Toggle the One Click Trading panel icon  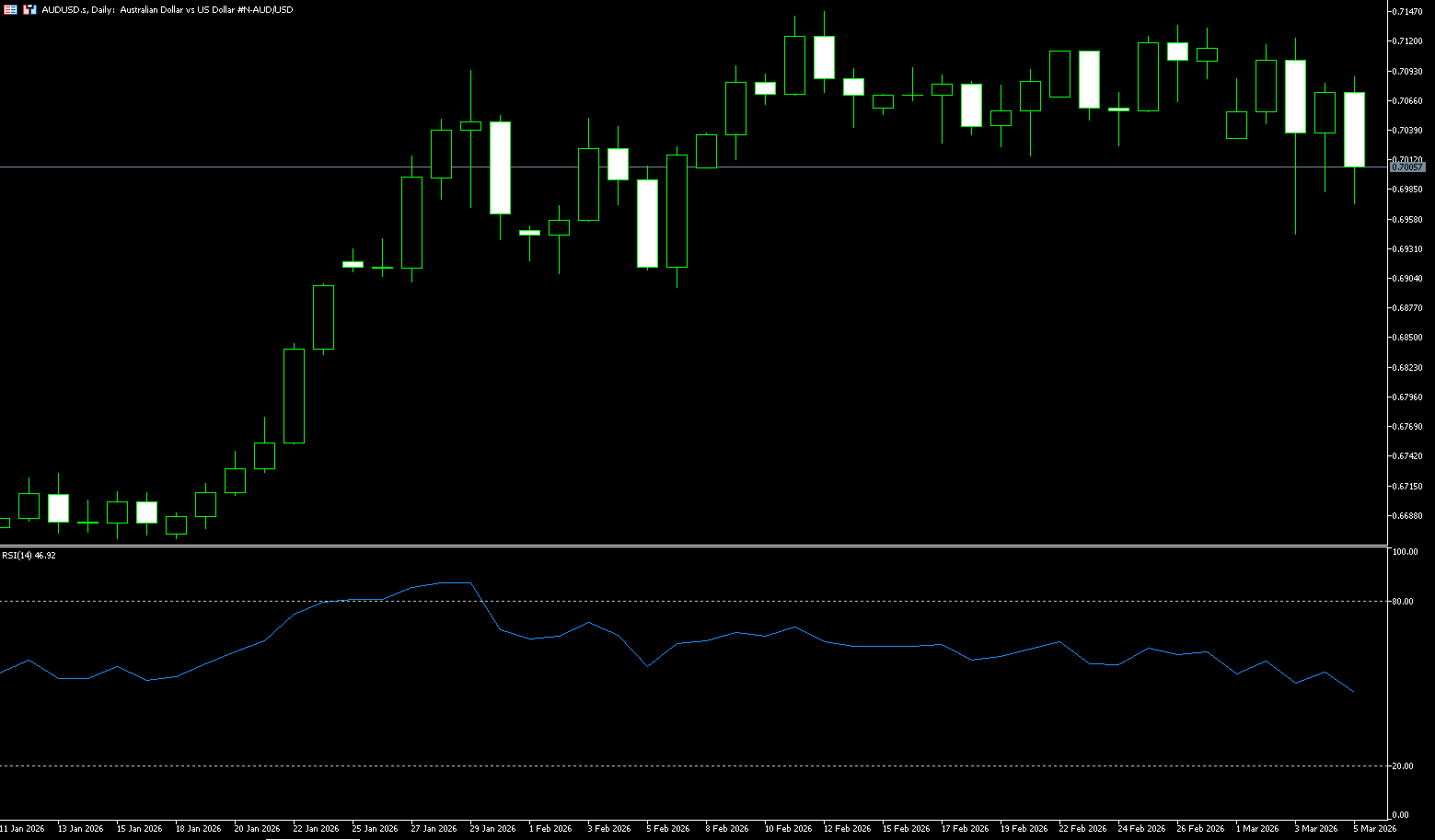coord(29,9)
